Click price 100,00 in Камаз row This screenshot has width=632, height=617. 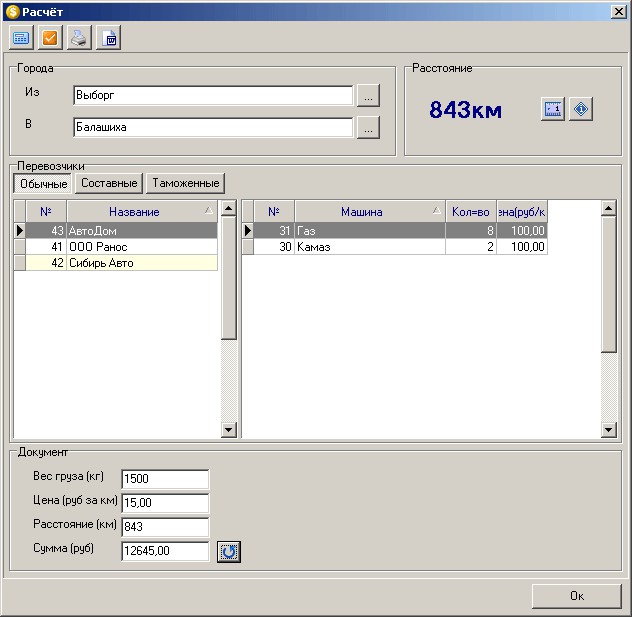[x=522, y=247]
